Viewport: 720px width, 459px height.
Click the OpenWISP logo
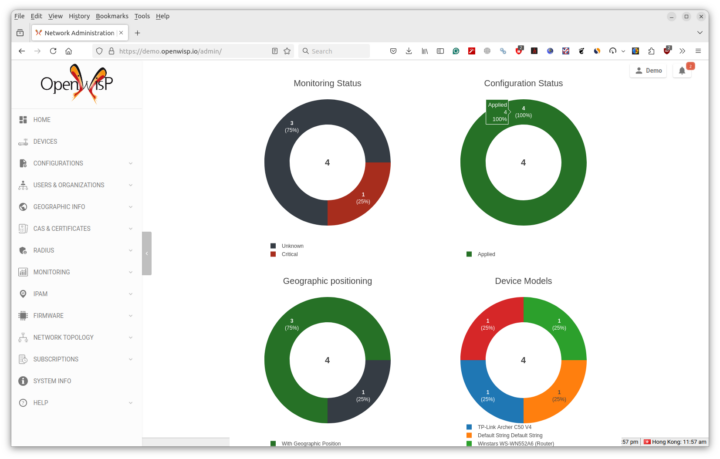click(x=76, y=84)
